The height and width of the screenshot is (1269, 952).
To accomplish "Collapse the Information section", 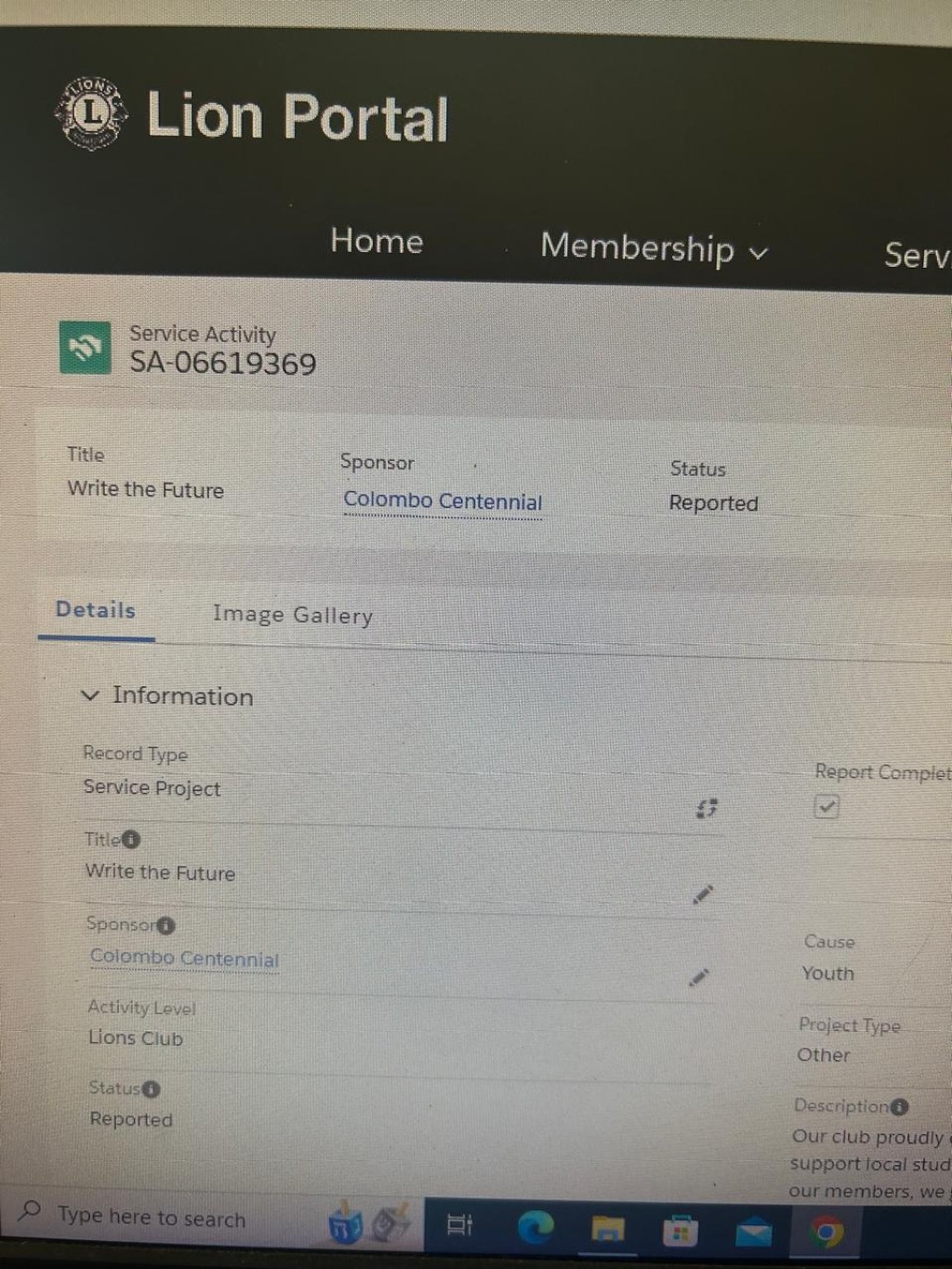I will (x=90, y=695).
